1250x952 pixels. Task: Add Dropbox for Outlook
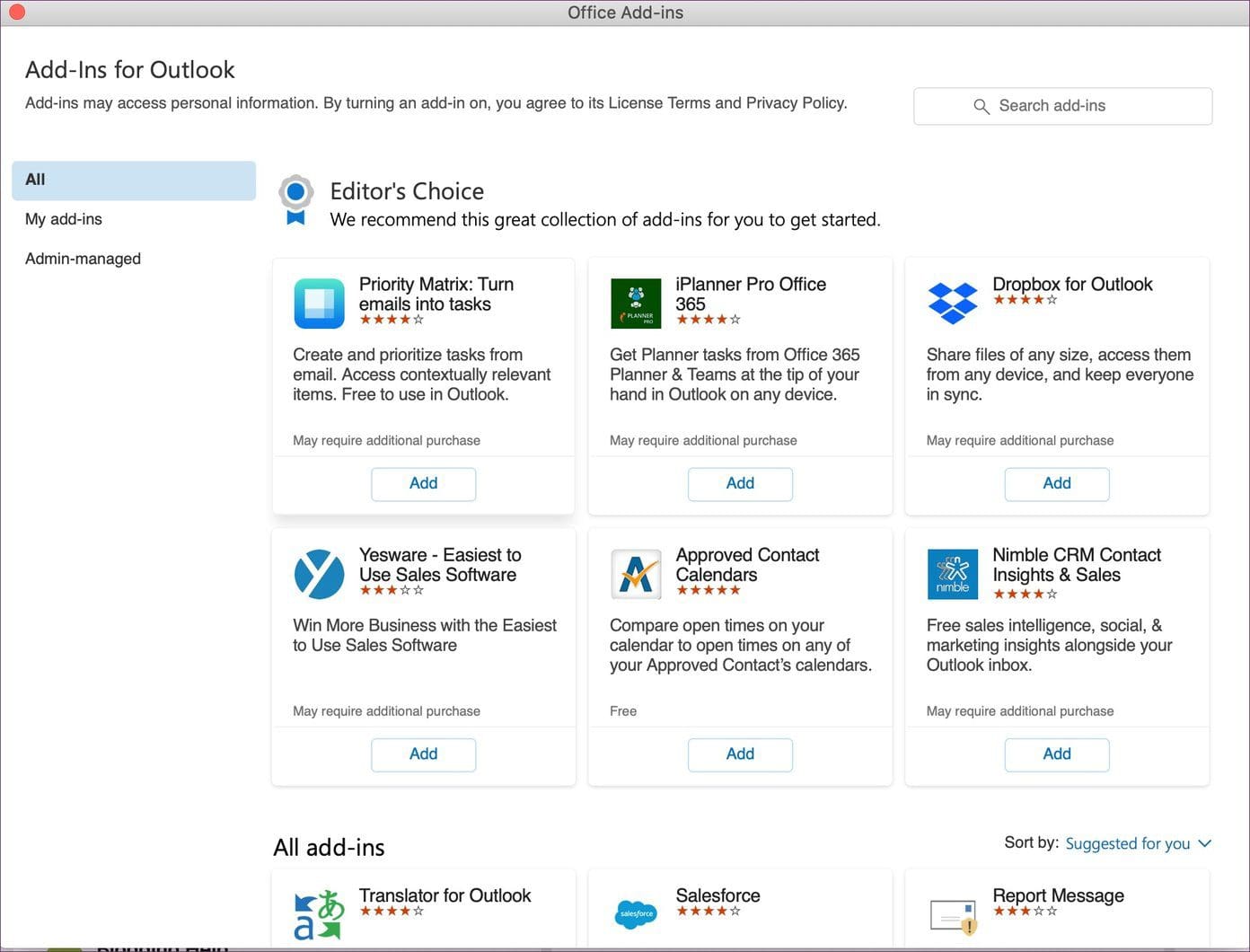pyautogui.click(x=1057, y=483)
